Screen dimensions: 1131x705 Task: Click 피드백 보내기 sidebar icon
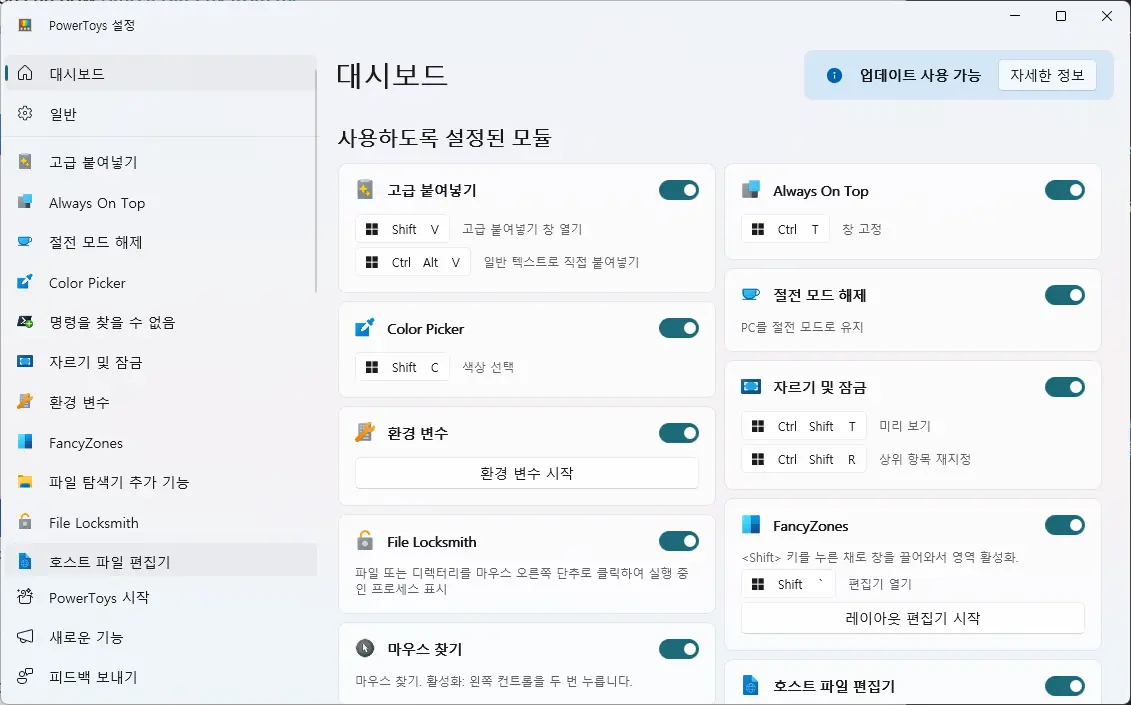tap(25, 676)
